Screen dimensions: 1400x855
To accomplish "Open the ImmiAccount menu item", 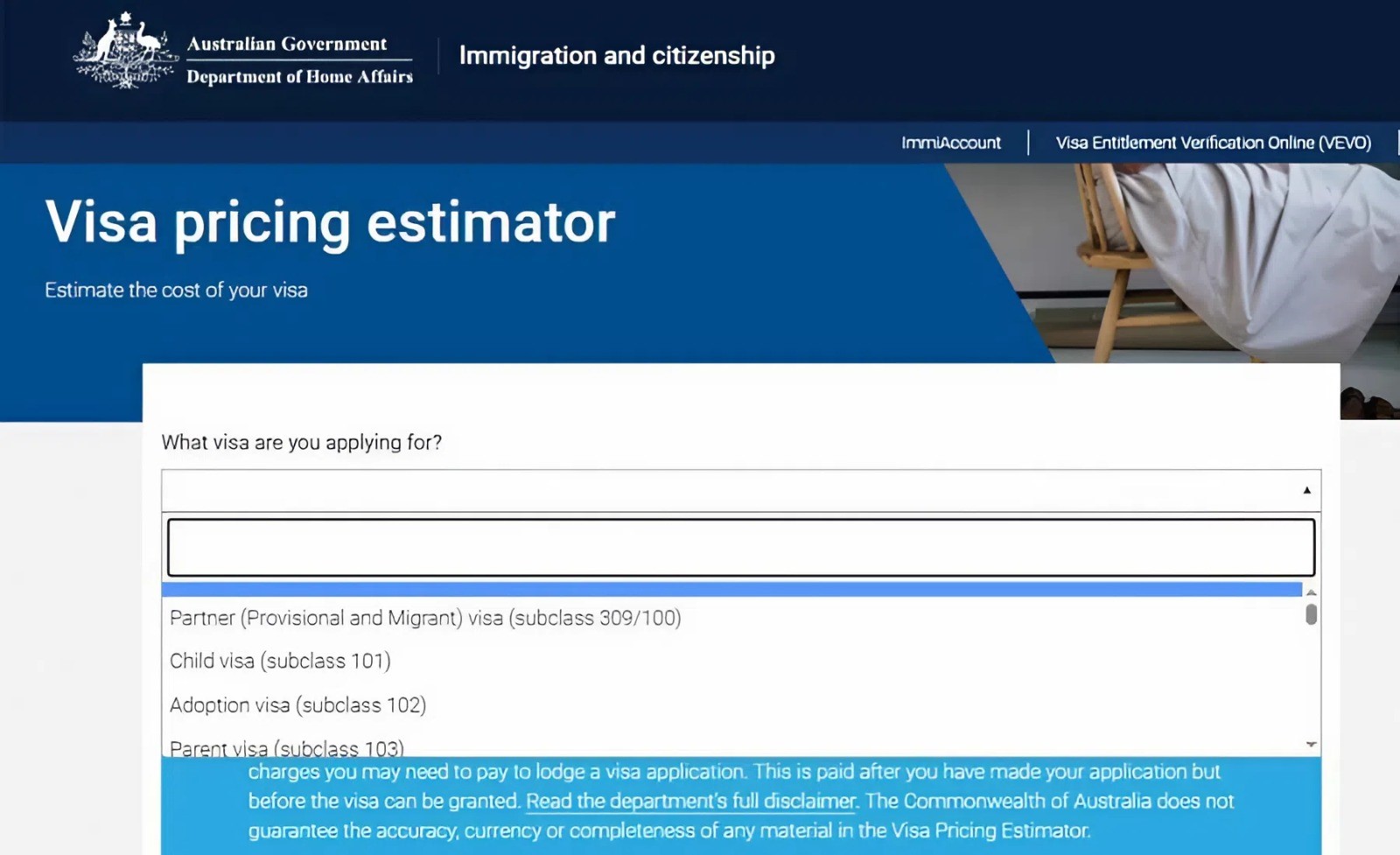I will click(x=951, y=143).
